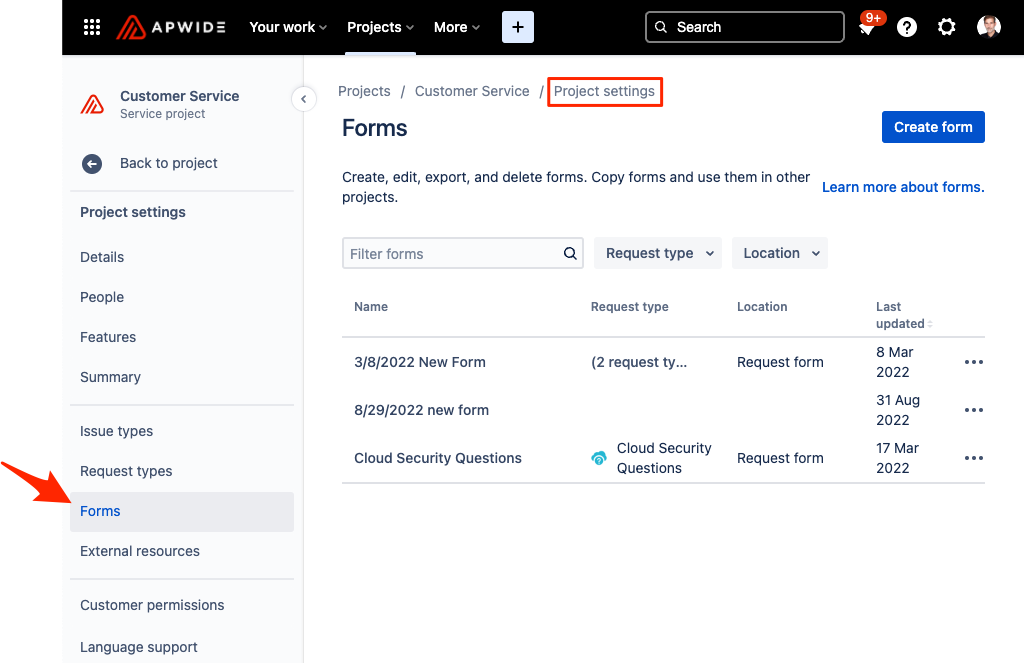The image size is (1024, 663).
Task: Click the Cloud Security Questions request type icon
Action: [598, 458]
